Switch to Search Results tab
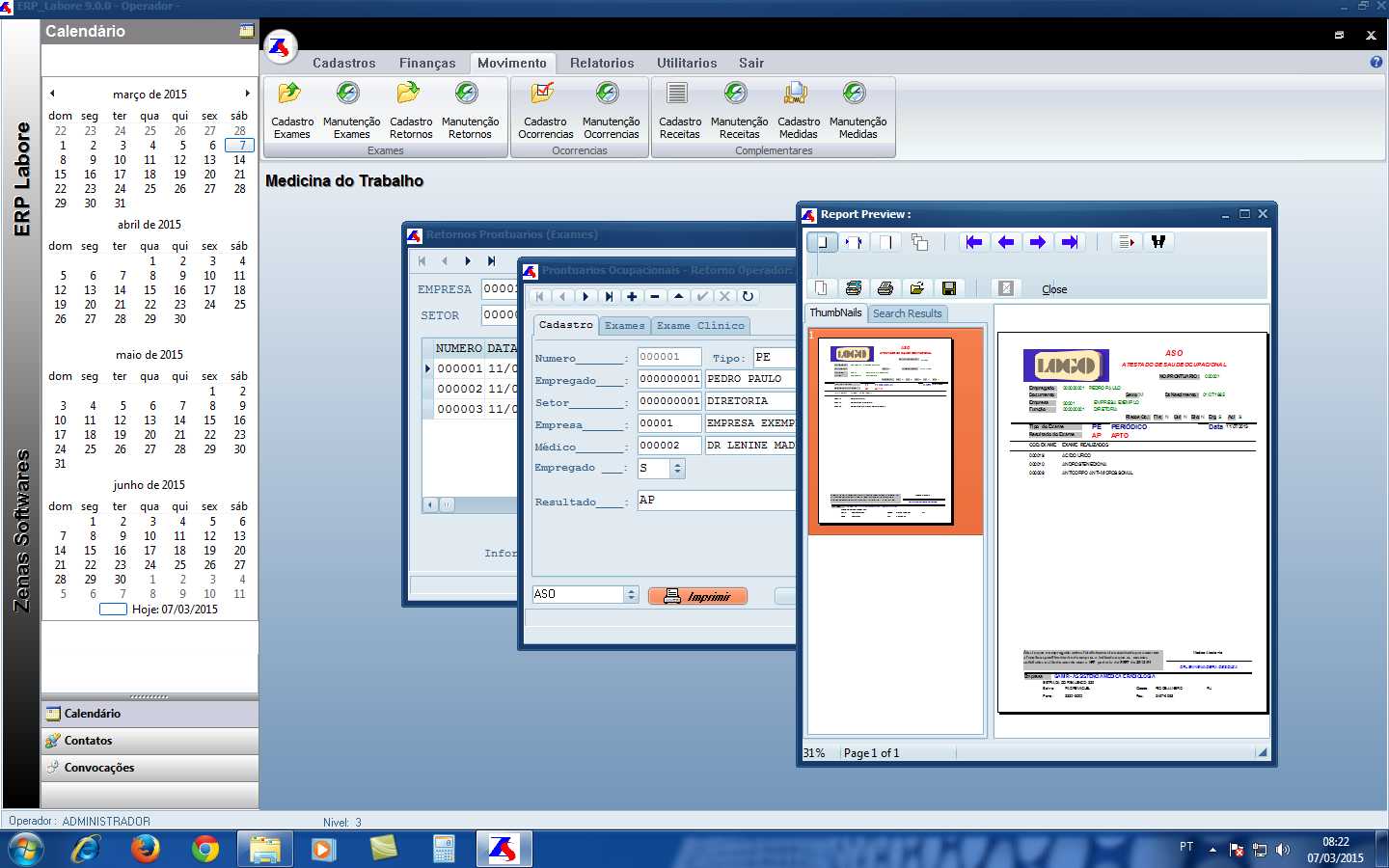The image size is (1389, 868). point(907,313)
